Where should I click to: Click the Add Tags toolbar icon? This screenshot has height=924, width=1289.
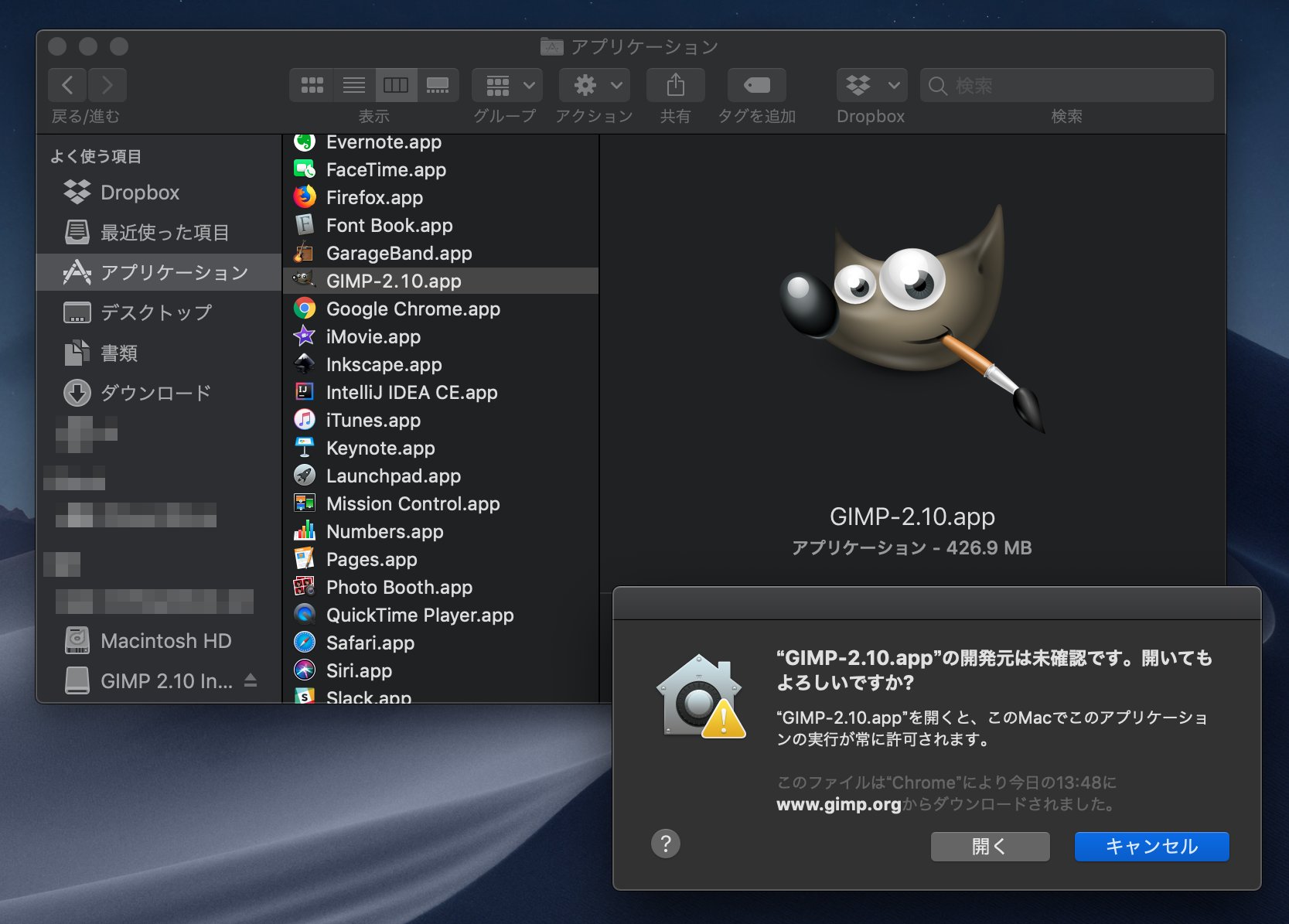756,85
